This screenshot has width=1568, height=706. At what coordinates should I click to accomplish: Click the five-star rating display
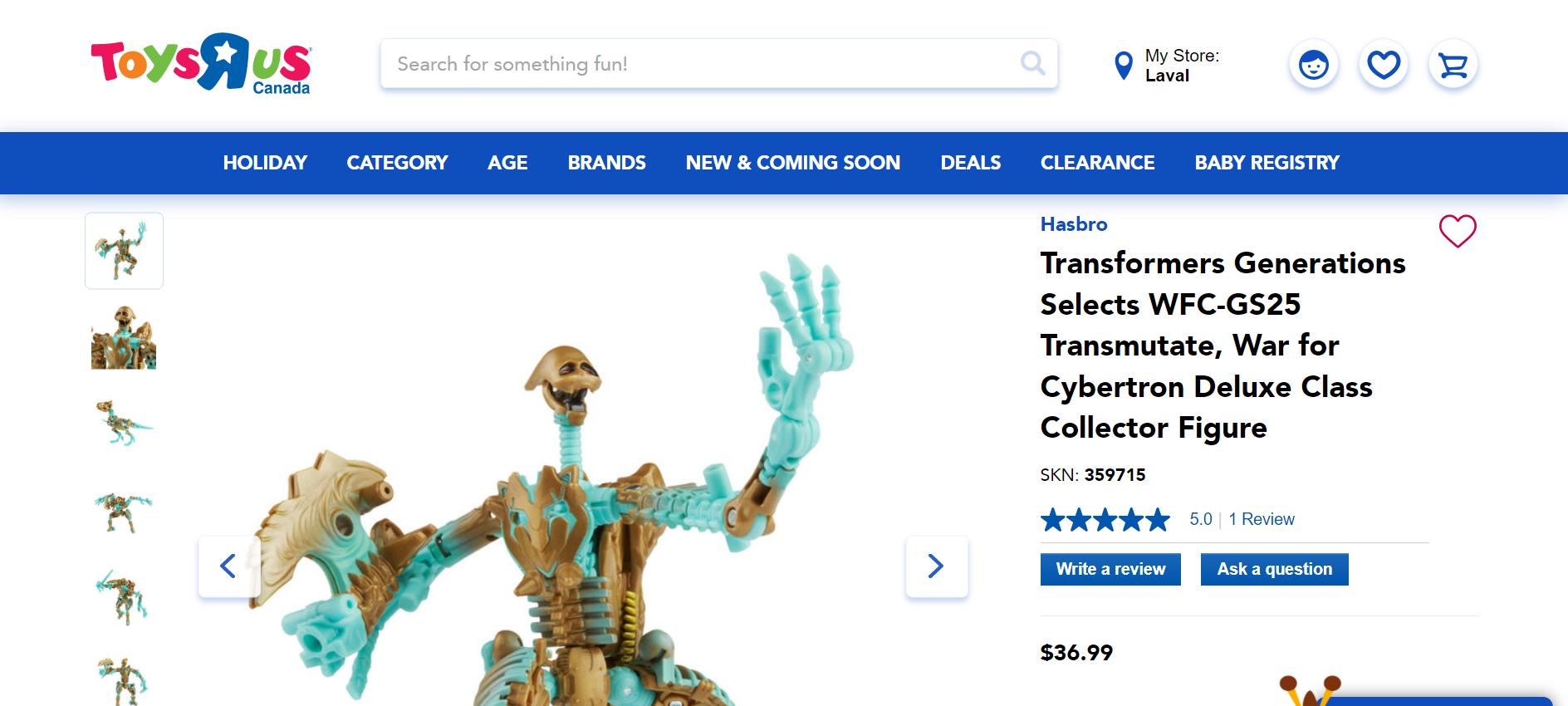(x=1105, y=520)
